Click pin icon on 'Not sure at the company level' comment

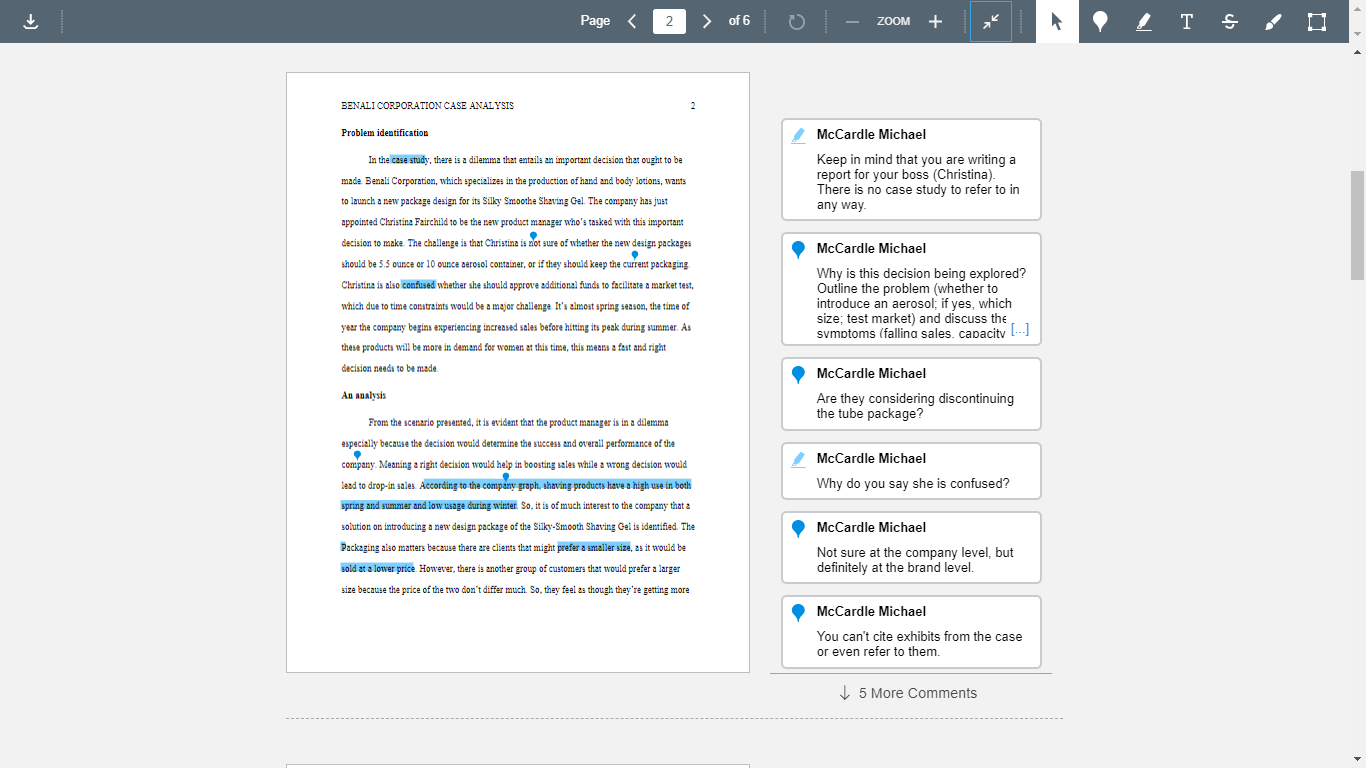(x=798, y=529)
